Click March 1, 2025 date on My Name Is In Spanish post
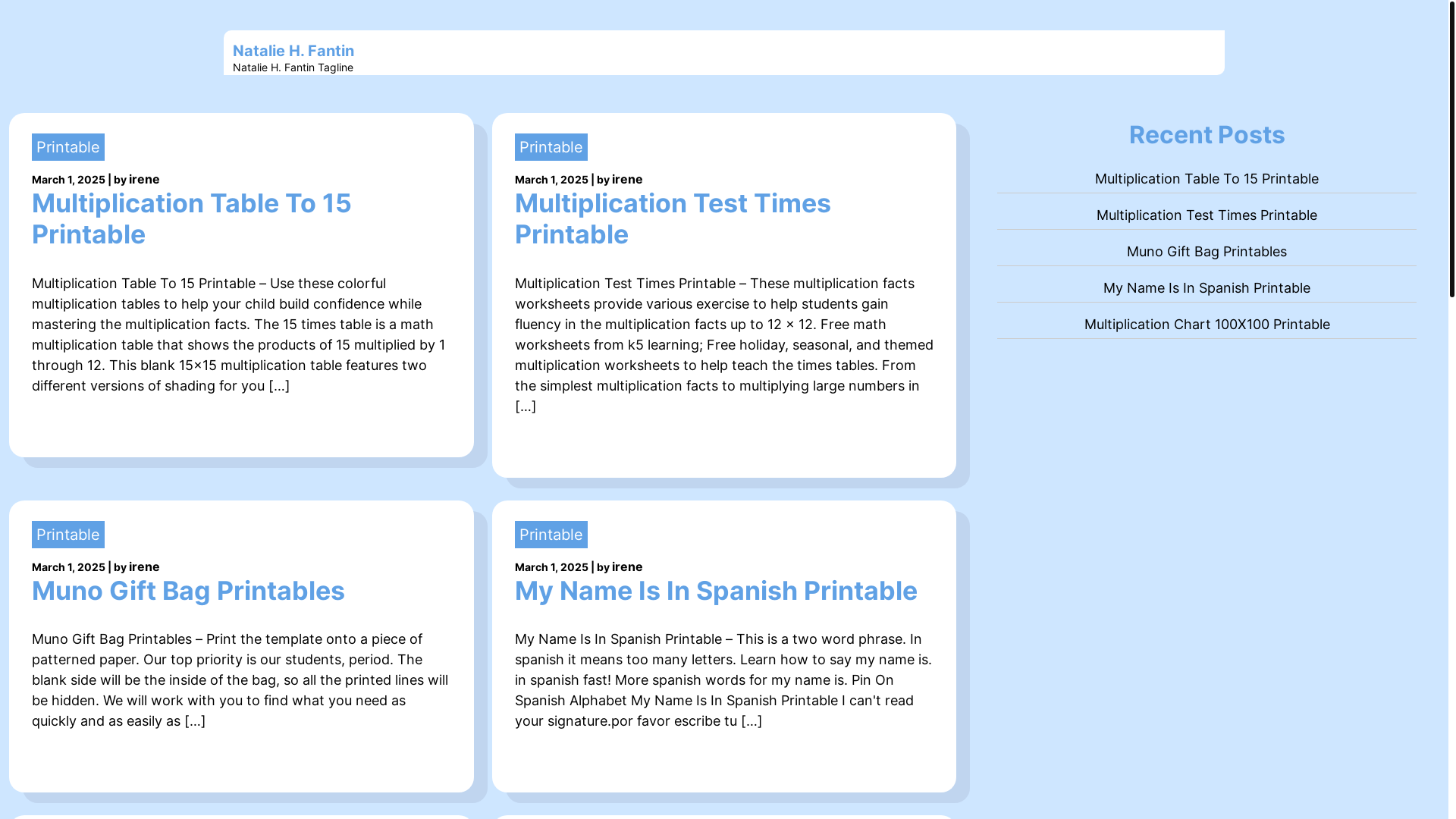 [551, 567]
